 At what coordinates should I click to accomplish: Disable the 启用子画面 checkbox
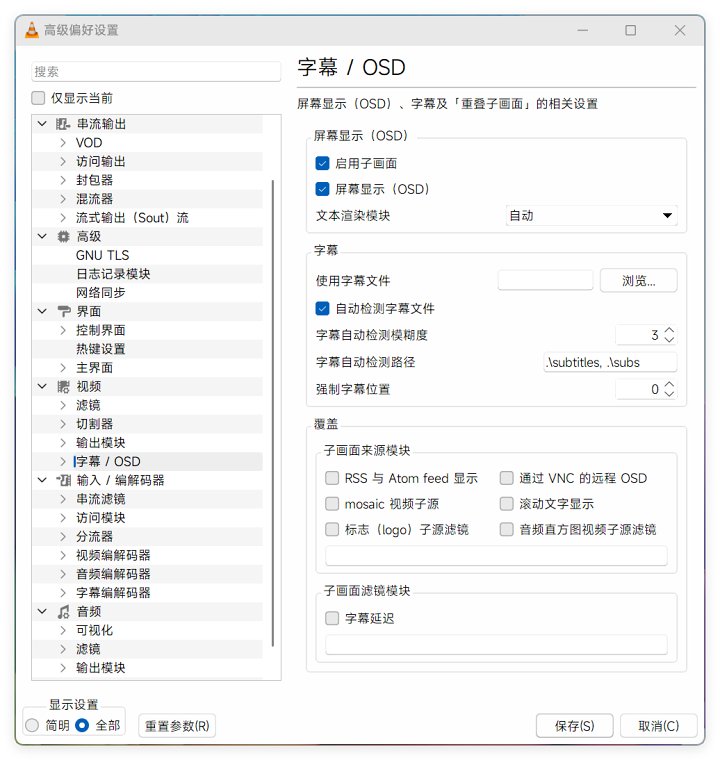point(322,163)
